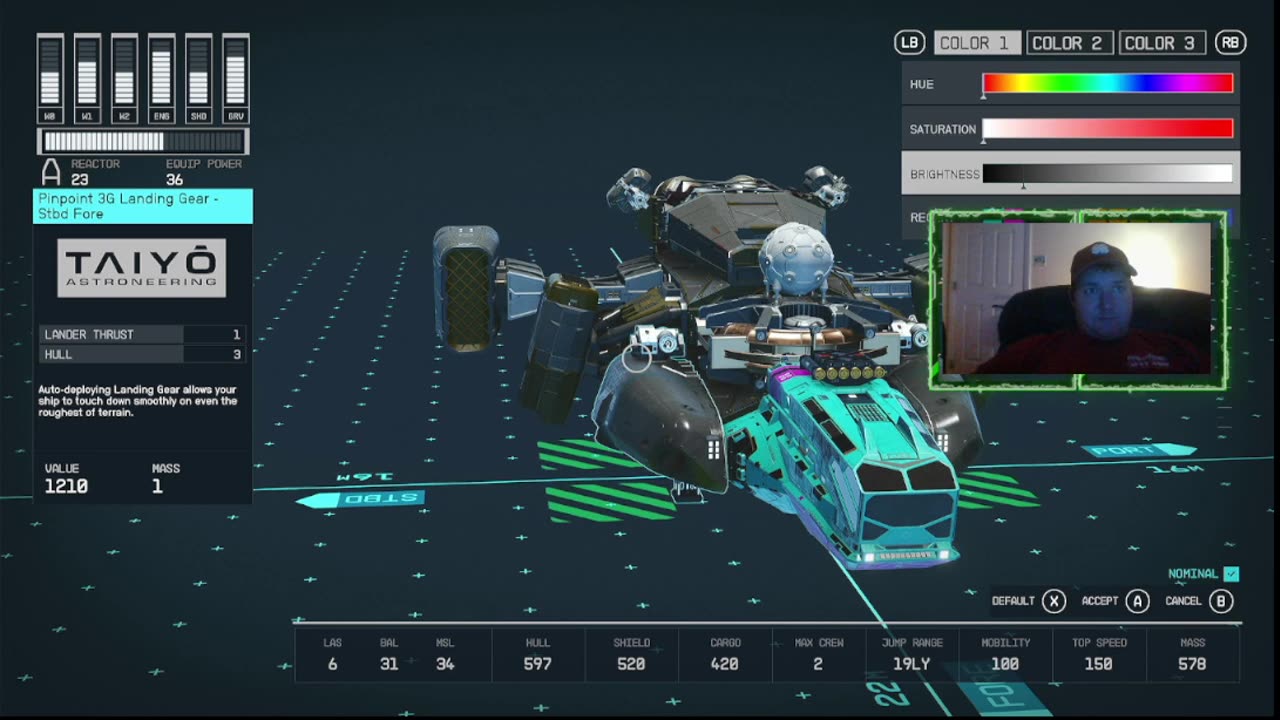The height and width of the screenshot is (720, 1280).
Task: Click the TOP SPEED 150 stat
Action: (1099, 654)
